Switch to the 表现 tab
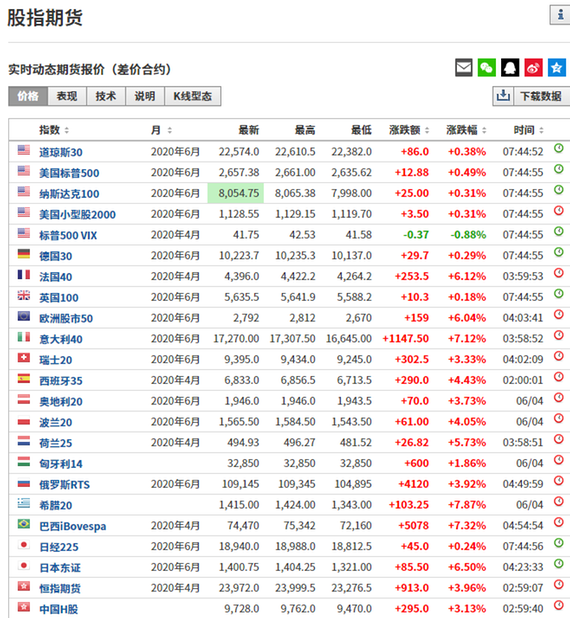Viewport: 570px width, 618px height. pos(67,96)
